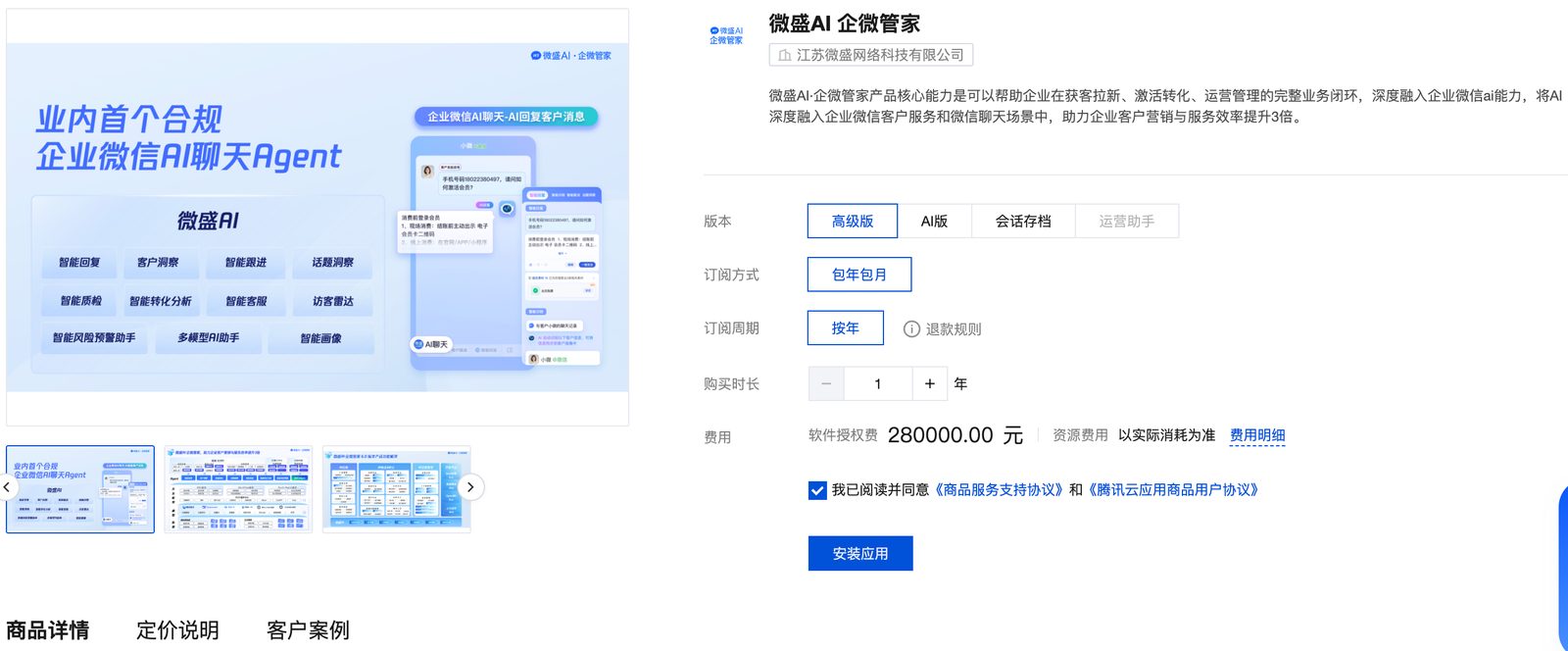Switch to the 商品详情 tab
This screenshot has height=651, width=1568.
47,630
